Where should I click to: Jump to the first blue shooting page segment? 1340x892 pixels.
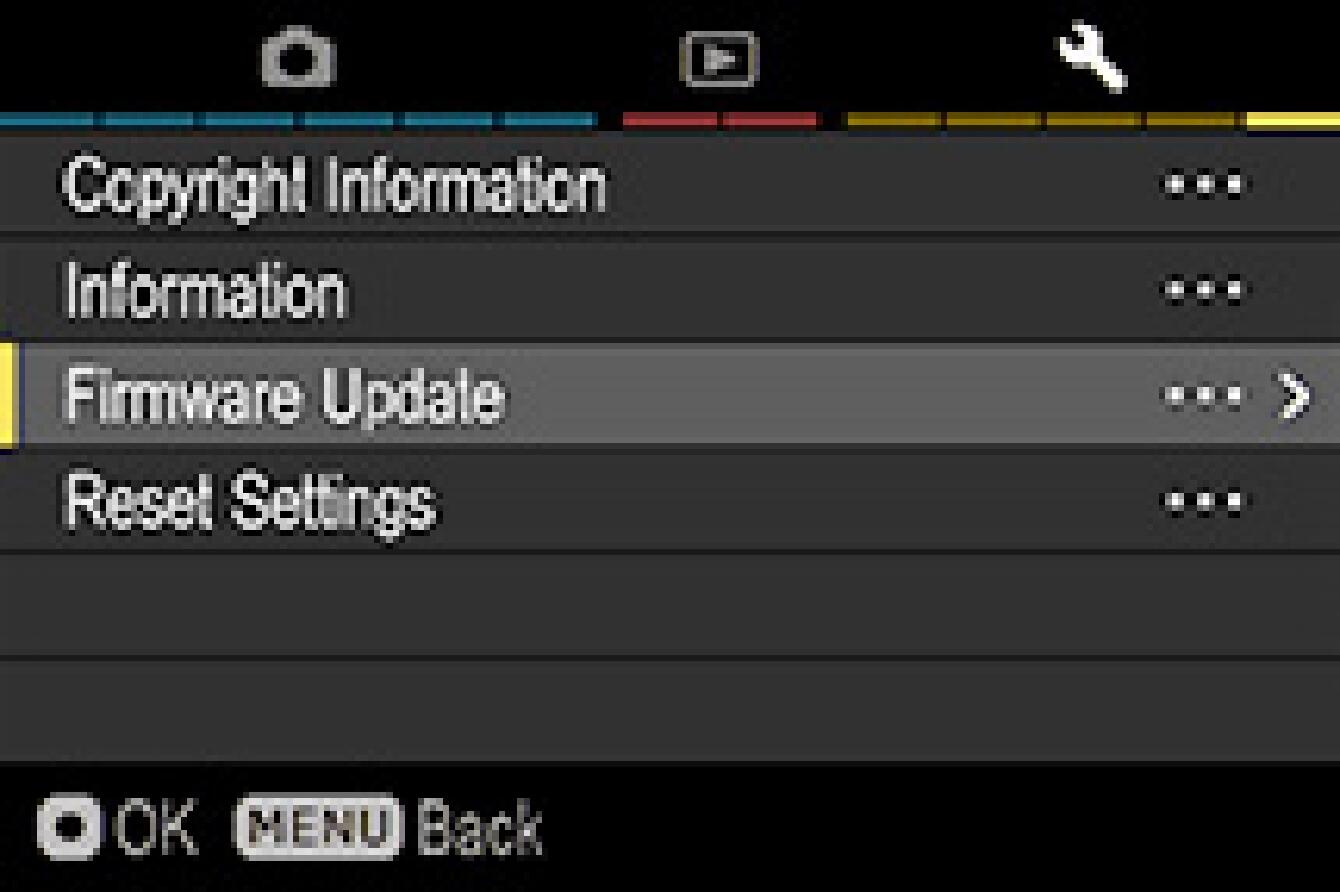point(47,121)
